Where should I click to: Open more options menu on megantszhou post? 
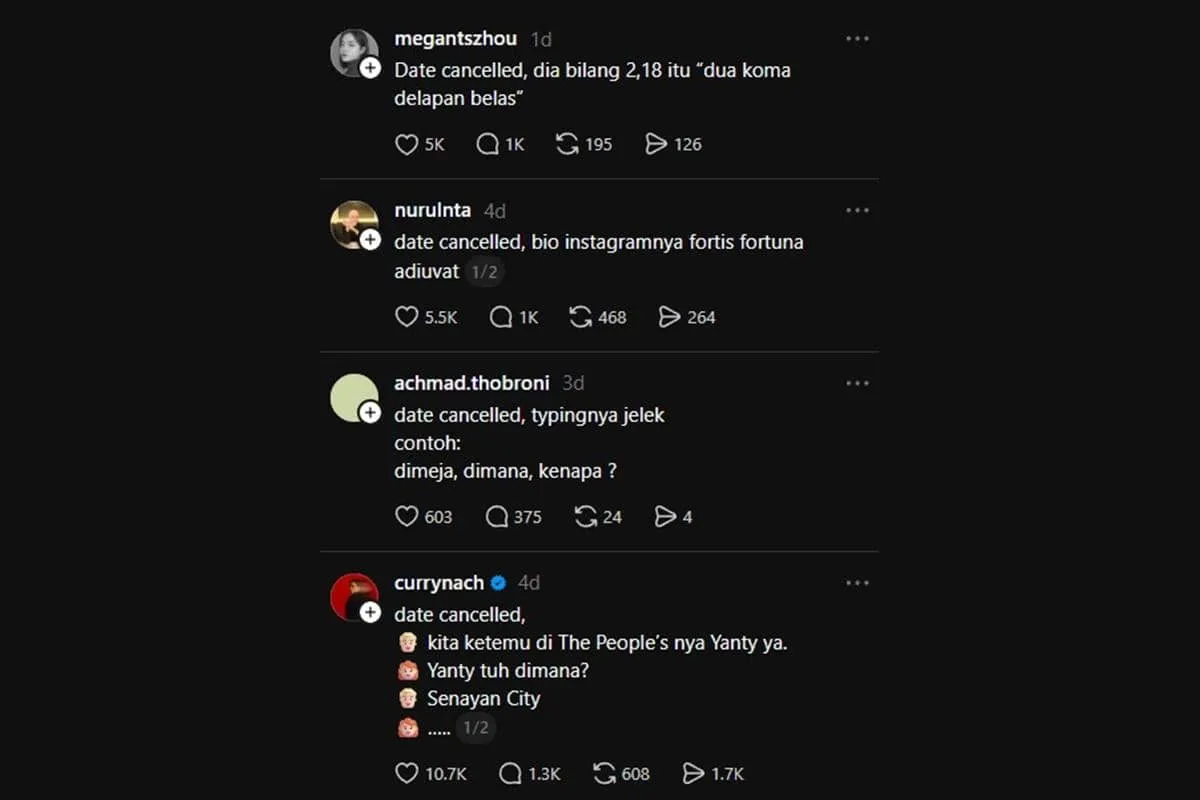tap(857, 39)
